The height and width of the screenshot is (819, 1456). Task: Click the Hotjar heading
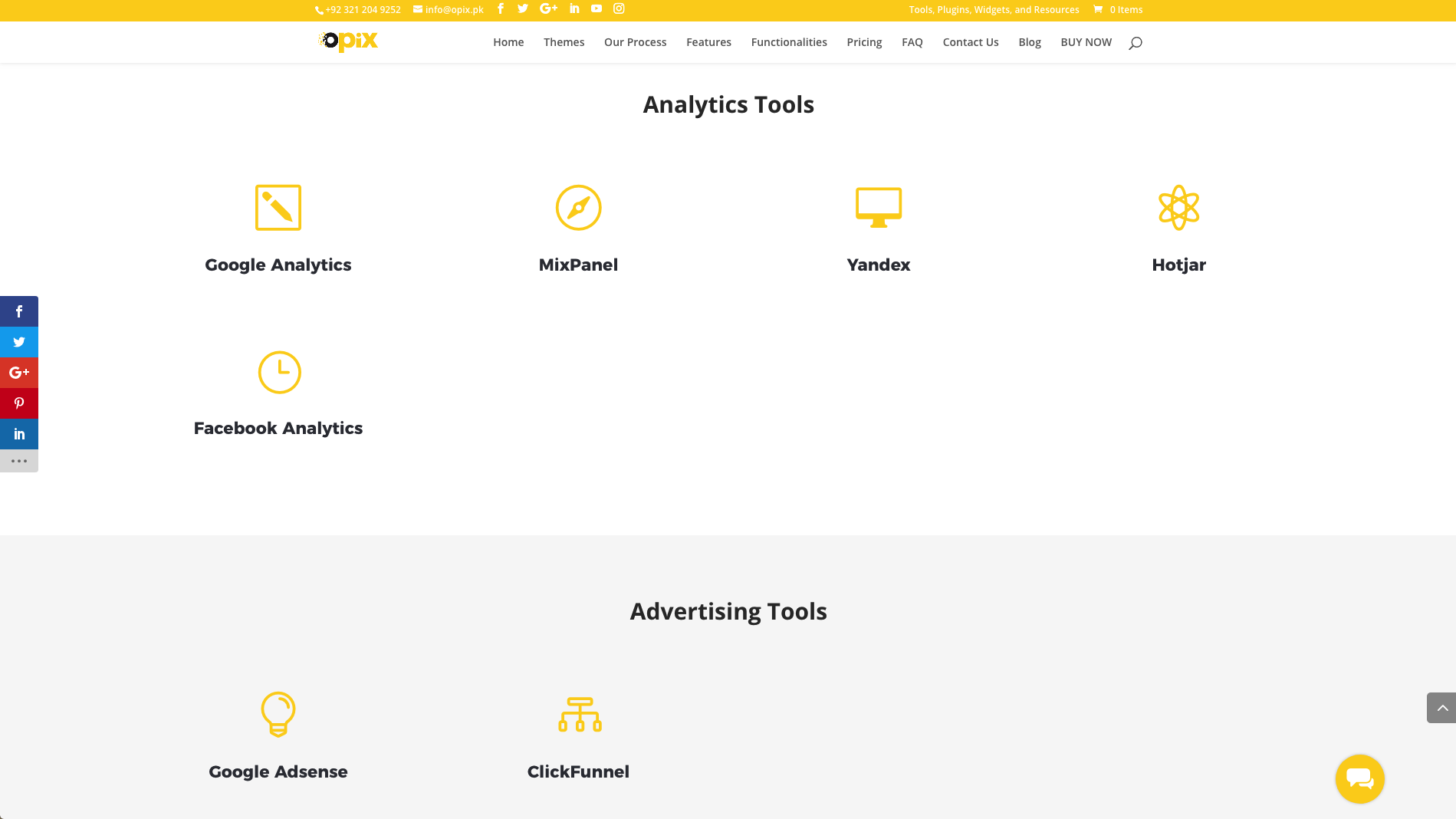coord(1178,265)
